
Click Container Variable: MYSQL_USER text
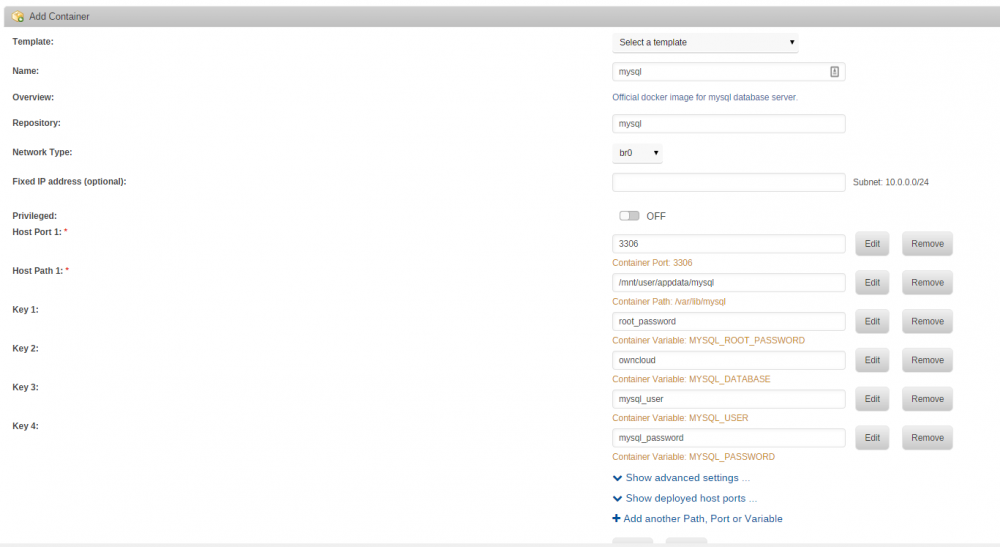tap(680, 418)
